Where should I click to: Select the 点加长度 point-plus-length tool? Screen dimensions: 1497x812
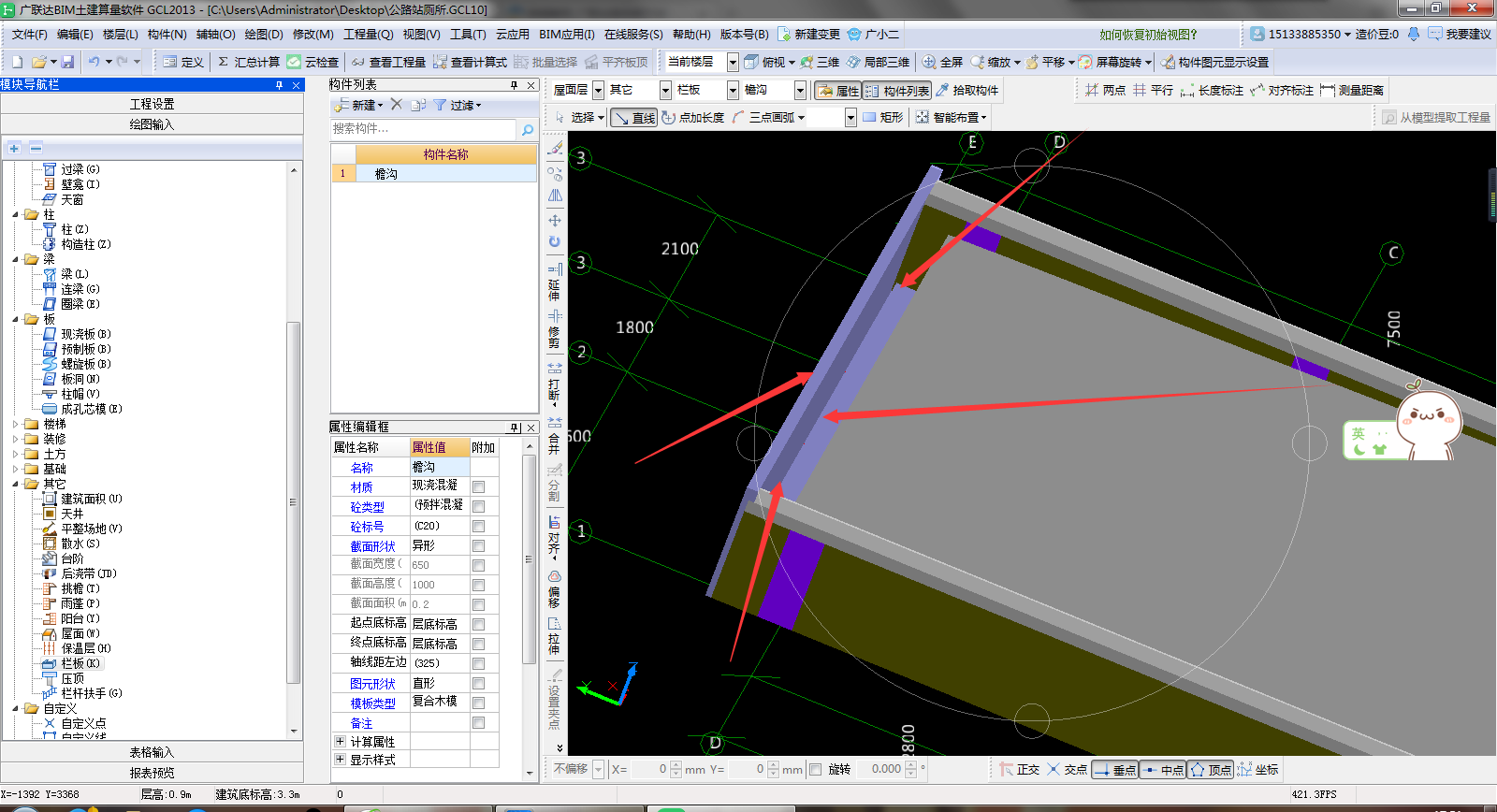(693, 117)
